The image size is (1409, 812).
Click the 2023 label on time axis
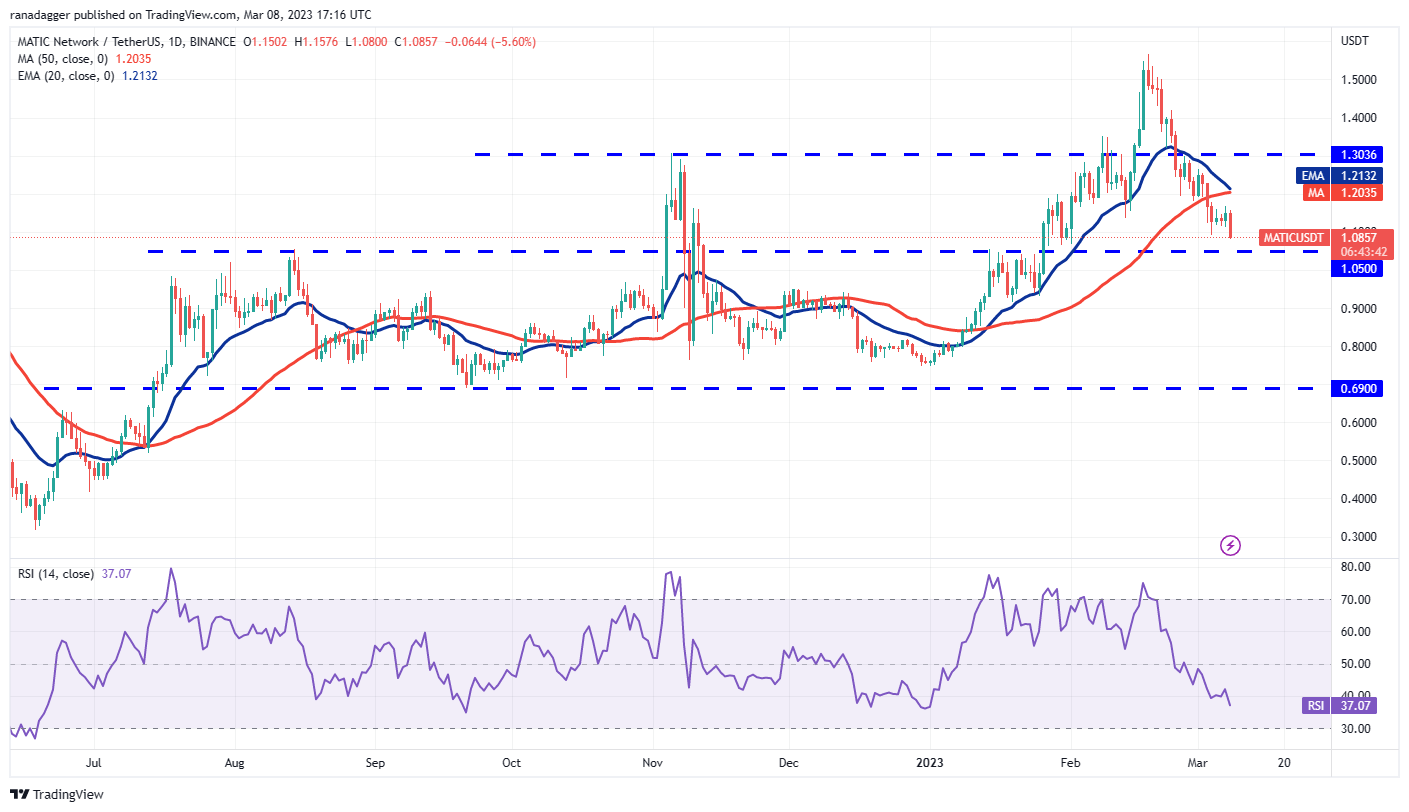pos(929,763)
